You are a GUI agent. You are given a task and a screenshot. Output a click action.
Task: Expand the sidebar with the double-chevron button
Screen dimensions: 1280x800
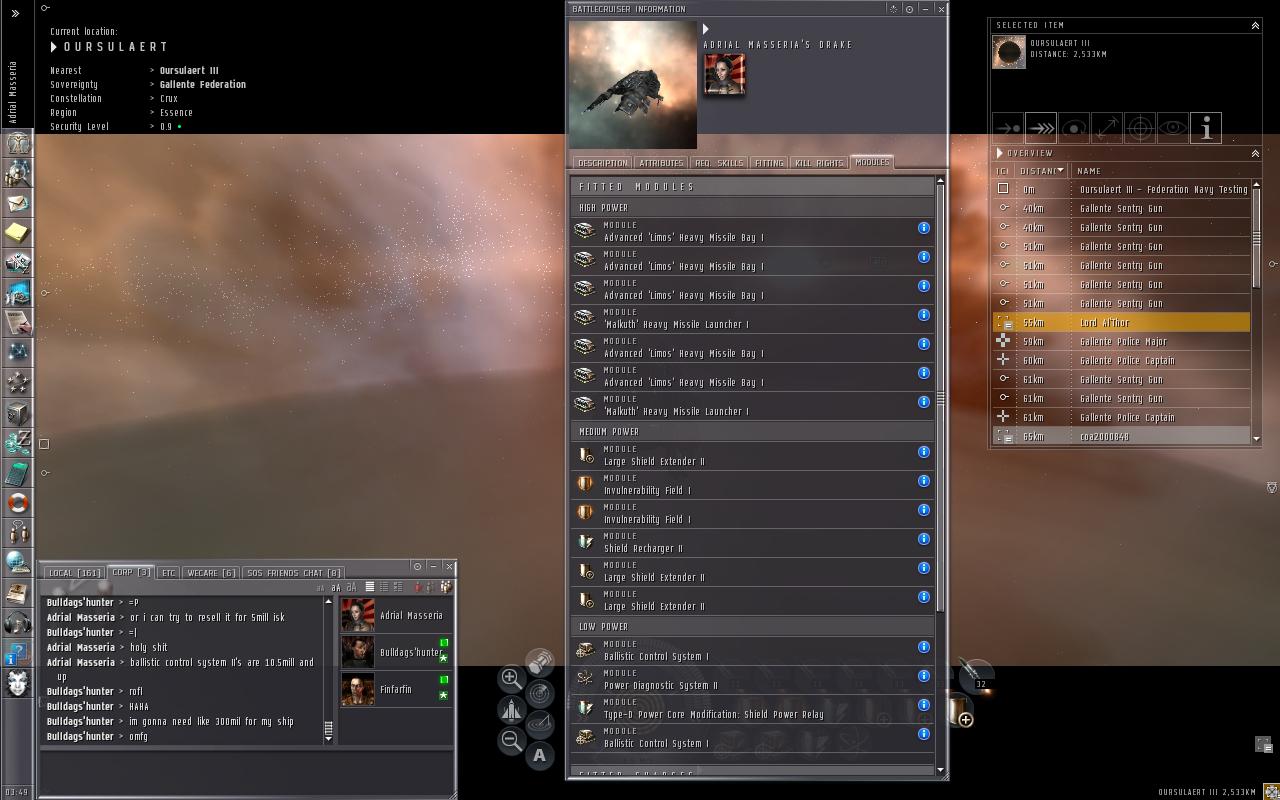point(15,13)
